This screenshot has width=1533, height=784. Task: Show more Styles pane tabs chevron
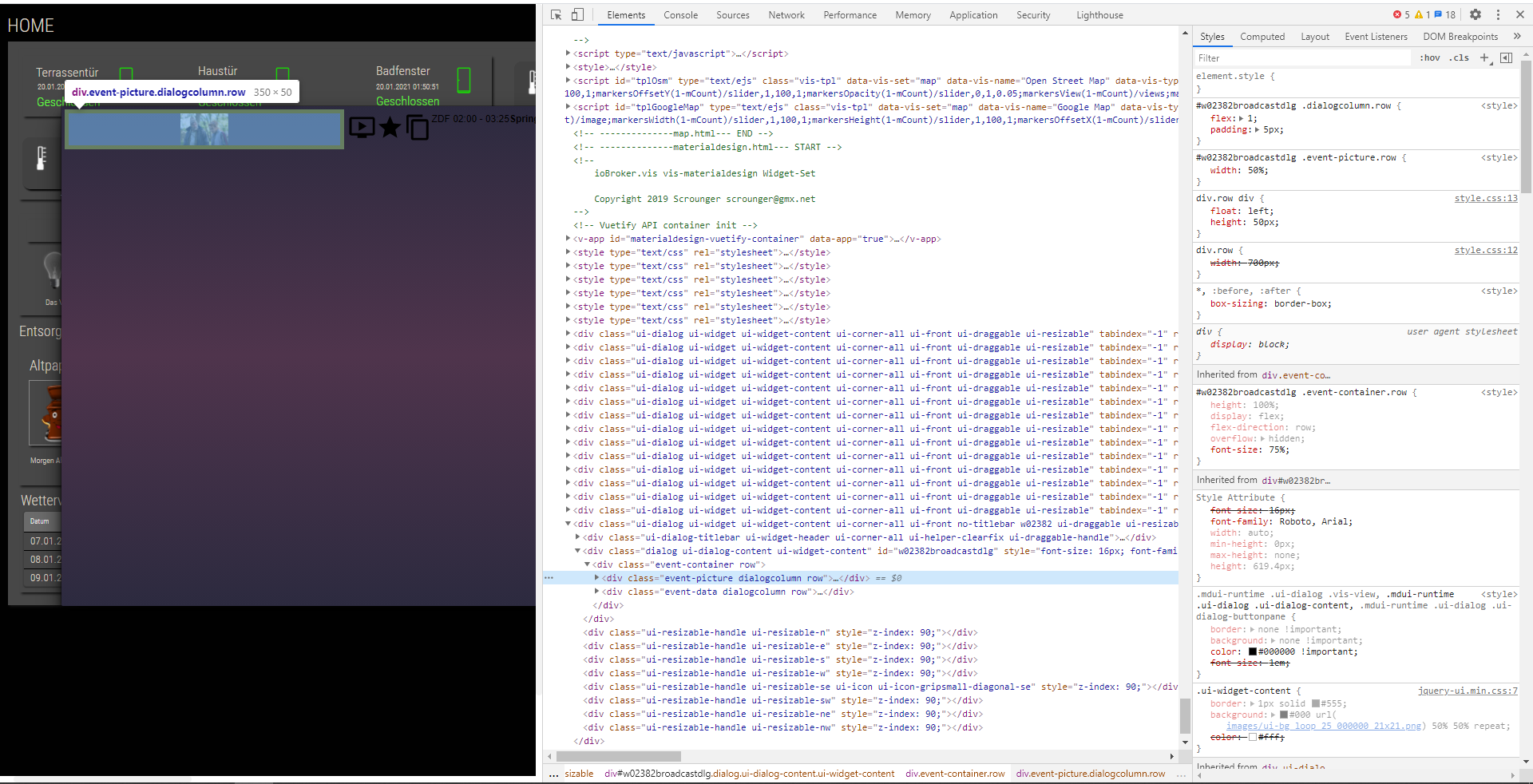tap(1517, 36)
